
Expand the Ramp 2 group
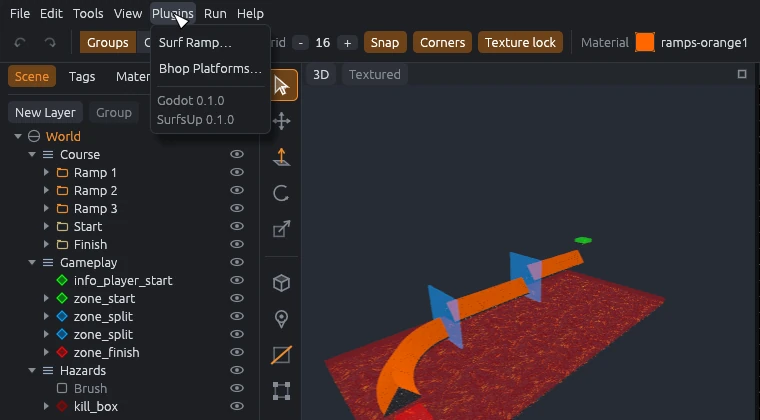click(46, 190)
